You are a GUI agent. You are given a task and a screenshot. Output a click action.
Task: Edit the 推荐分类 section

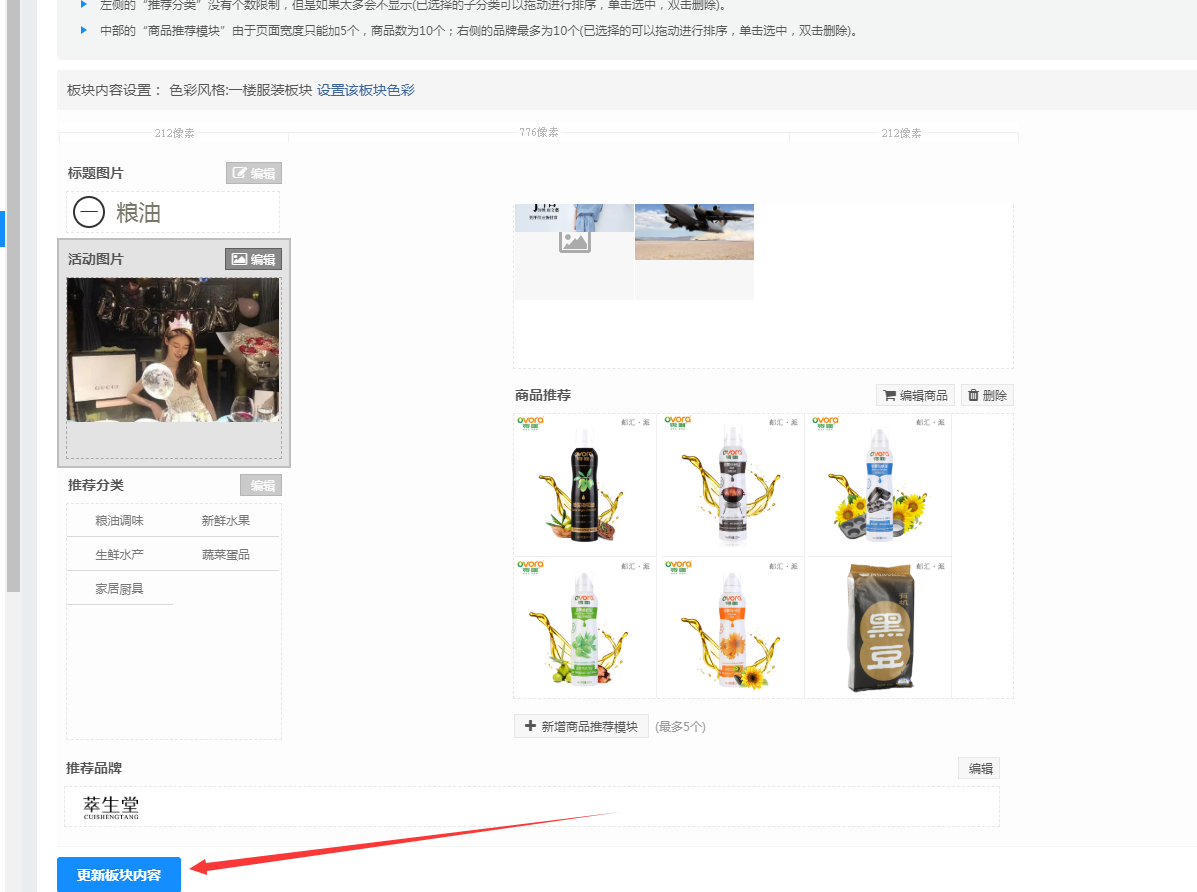261,485
